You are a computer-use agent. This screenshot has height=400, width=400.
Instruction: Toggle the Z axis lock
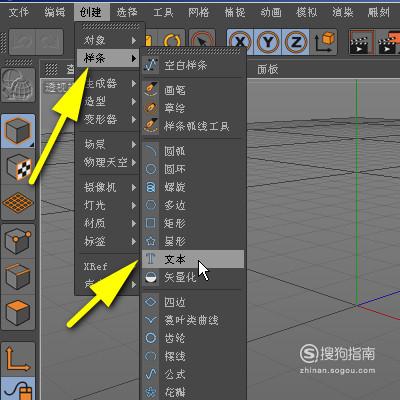296,42
